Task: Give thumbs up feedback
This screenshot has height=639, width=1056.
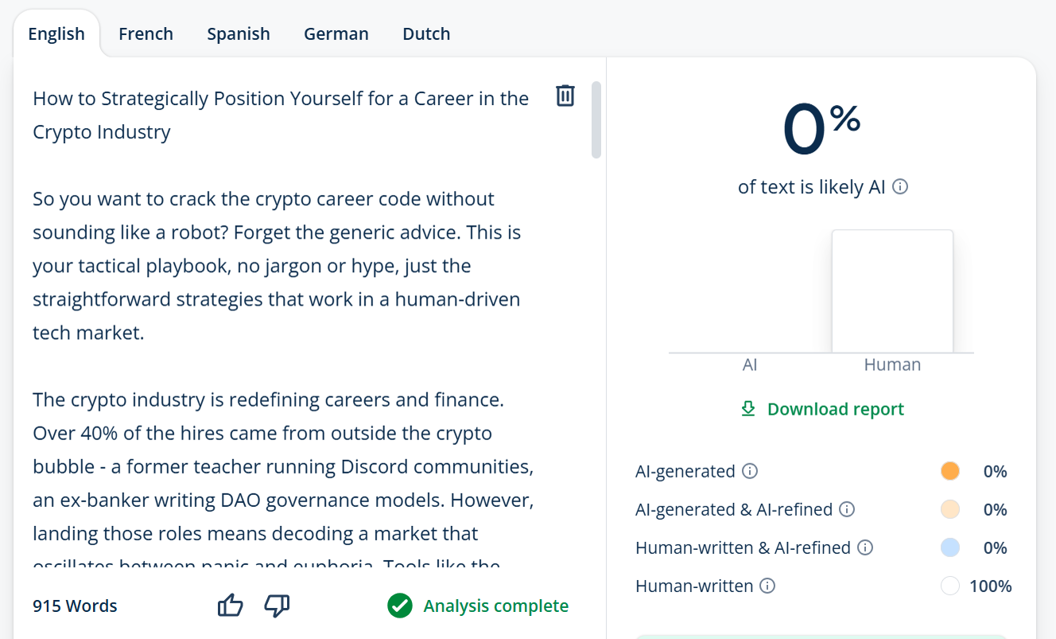Action: click(230, 605)
